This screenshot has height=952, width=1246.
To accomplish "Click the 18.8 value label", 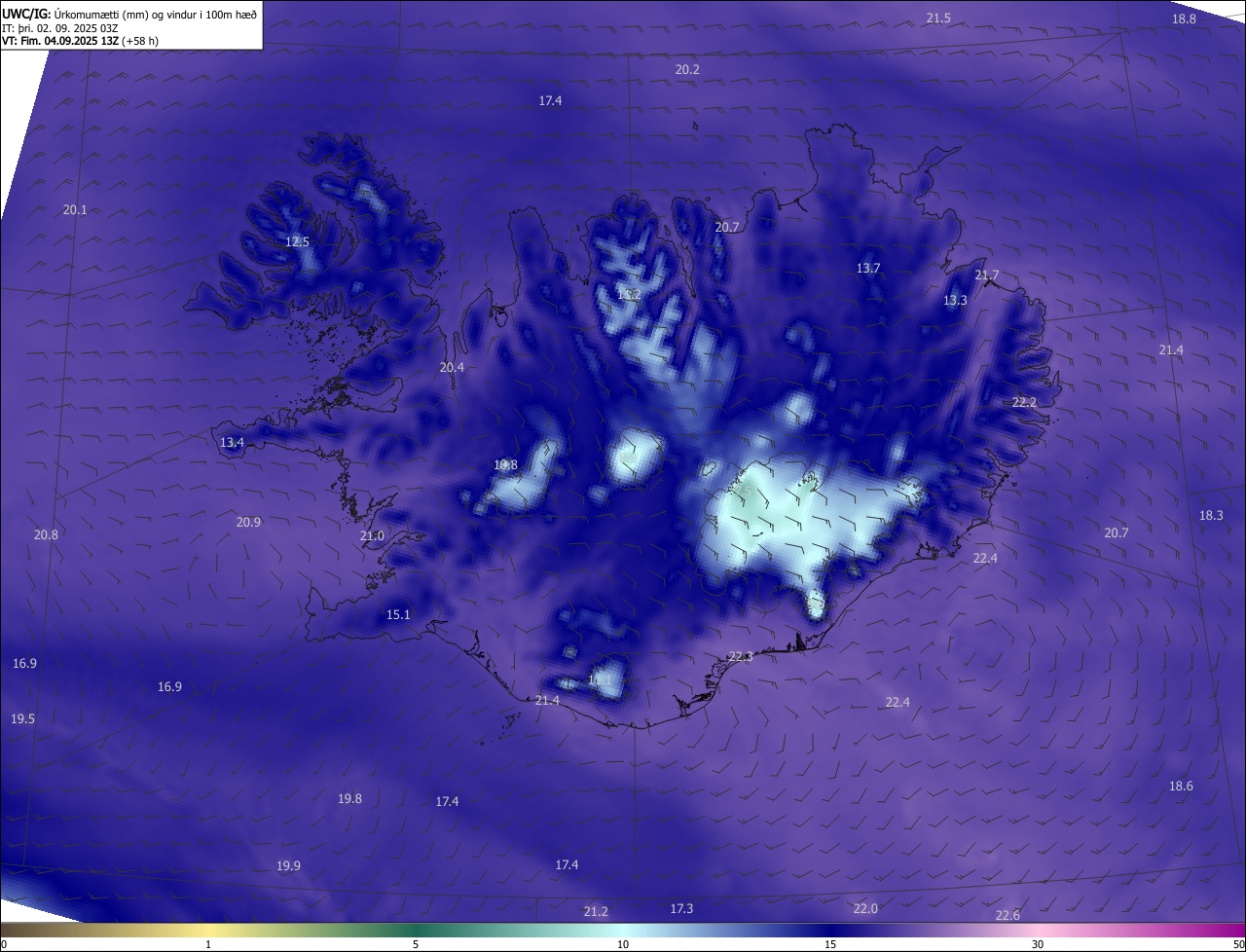I will (1184, 19).
